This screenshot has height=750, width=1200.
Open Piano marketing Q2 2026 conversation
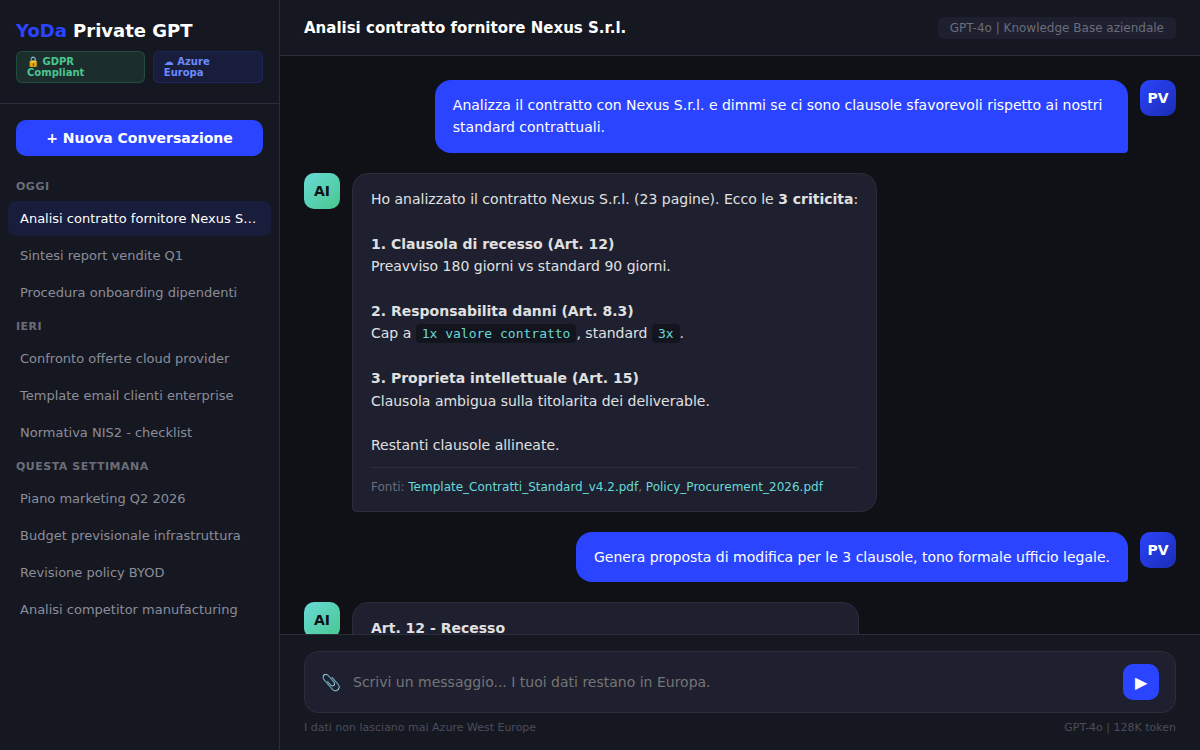click(102, 499)
